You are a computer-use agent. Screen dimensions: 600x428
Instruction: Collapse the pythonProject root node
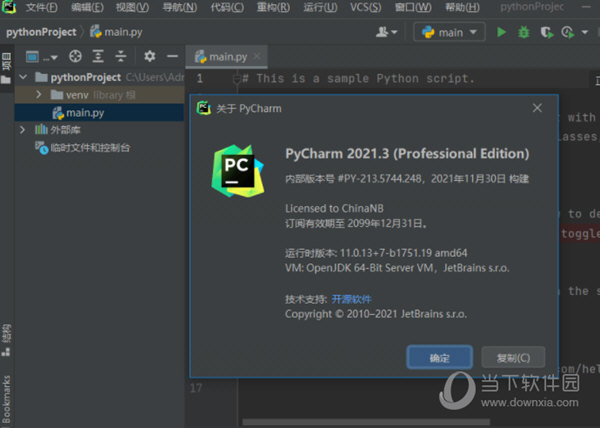tap(23, 77)
